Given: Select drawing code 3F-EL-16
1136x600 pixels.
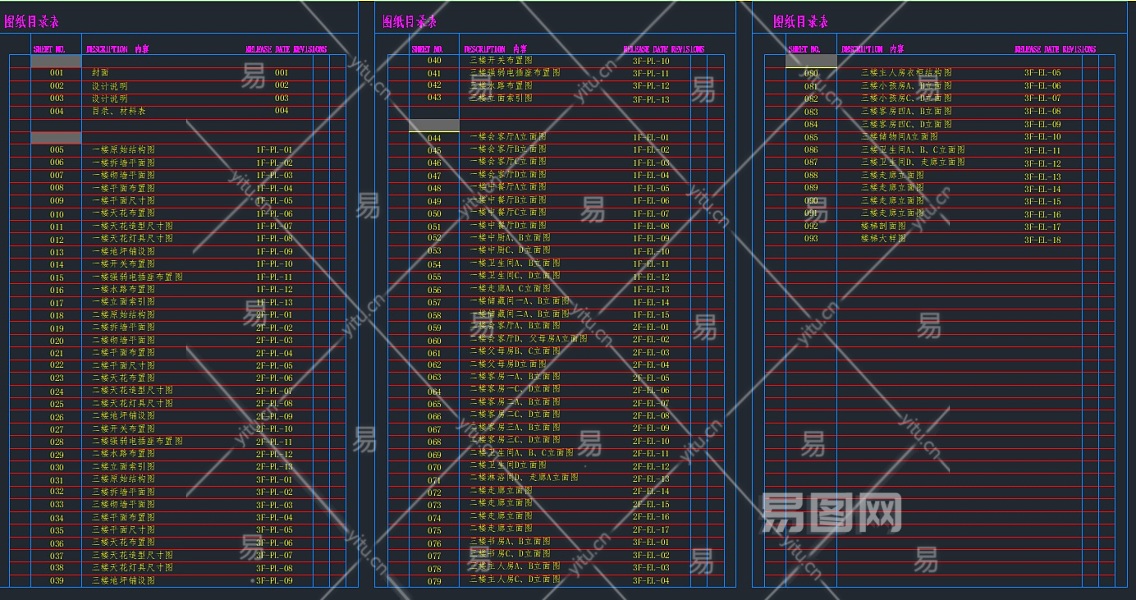Looking at the screenshot, I should (1043, 214).
